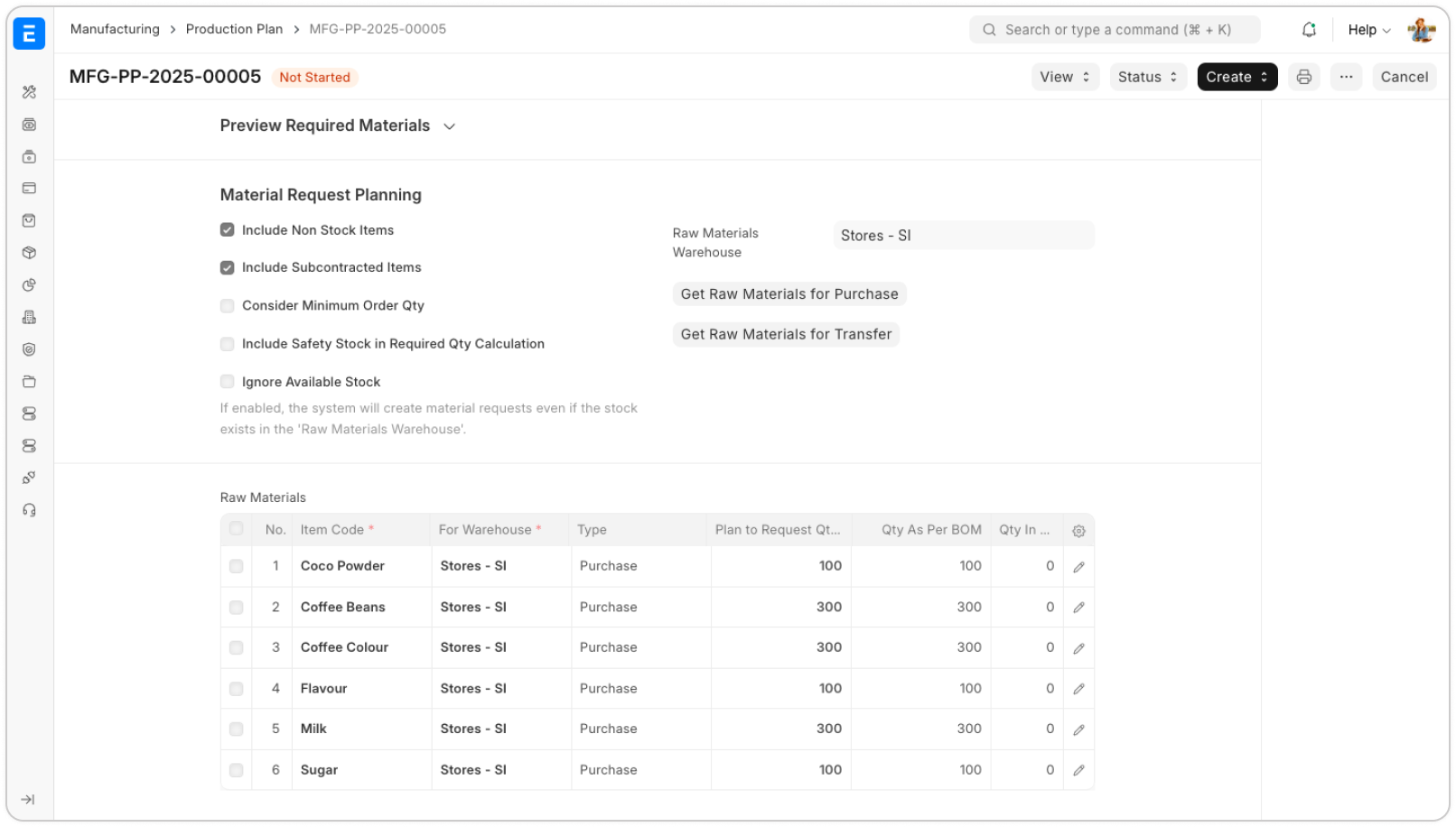Enable Include Safety Stock in Required Qty
The height and width of the screenshot is (827, 1456).
point(228,344)
